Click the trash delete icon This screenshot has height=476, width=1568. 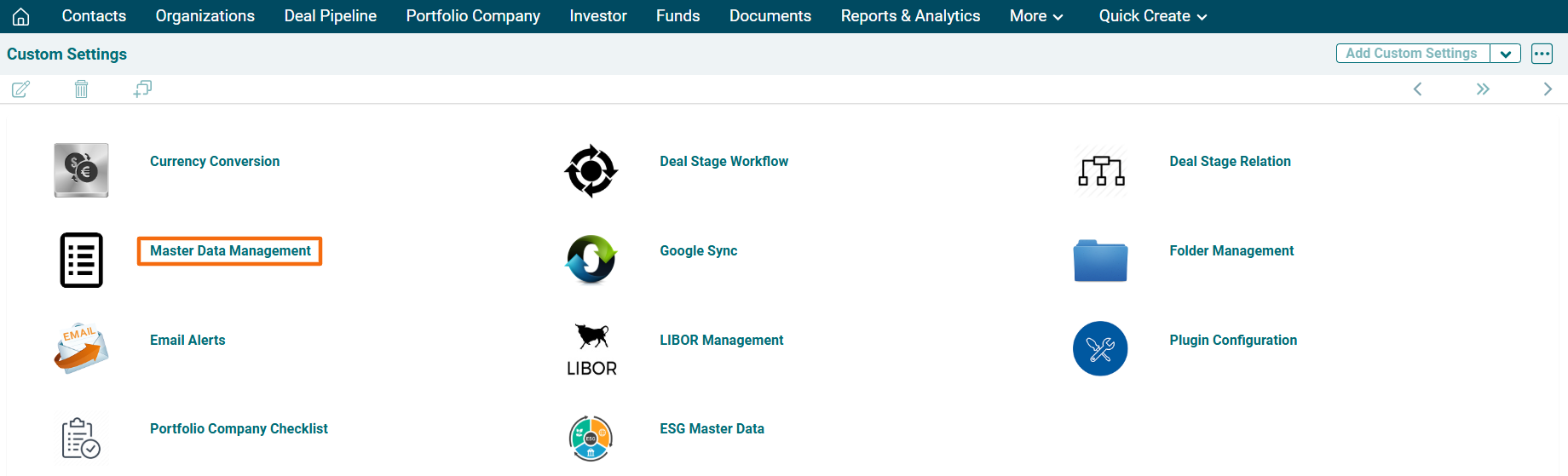pyautogui.click(x=81, y=89)
